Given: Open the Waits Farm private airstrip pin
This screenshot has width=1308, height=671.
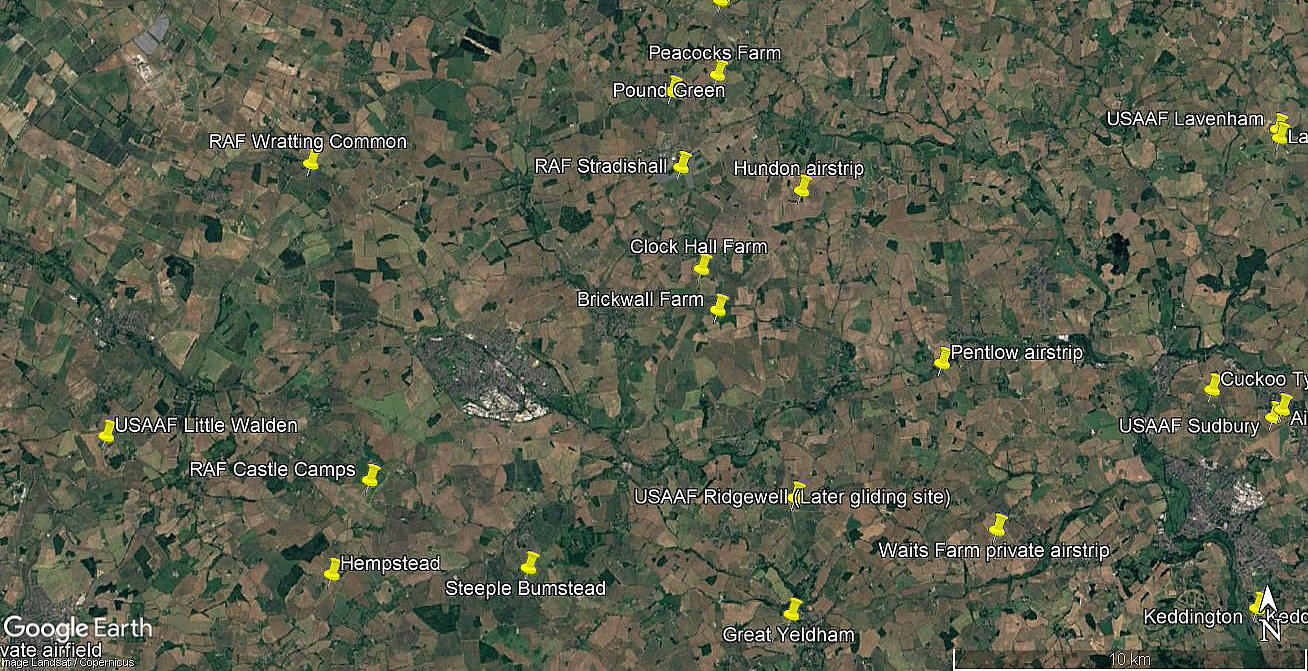Looking at the screenshot, I should 997,526.
